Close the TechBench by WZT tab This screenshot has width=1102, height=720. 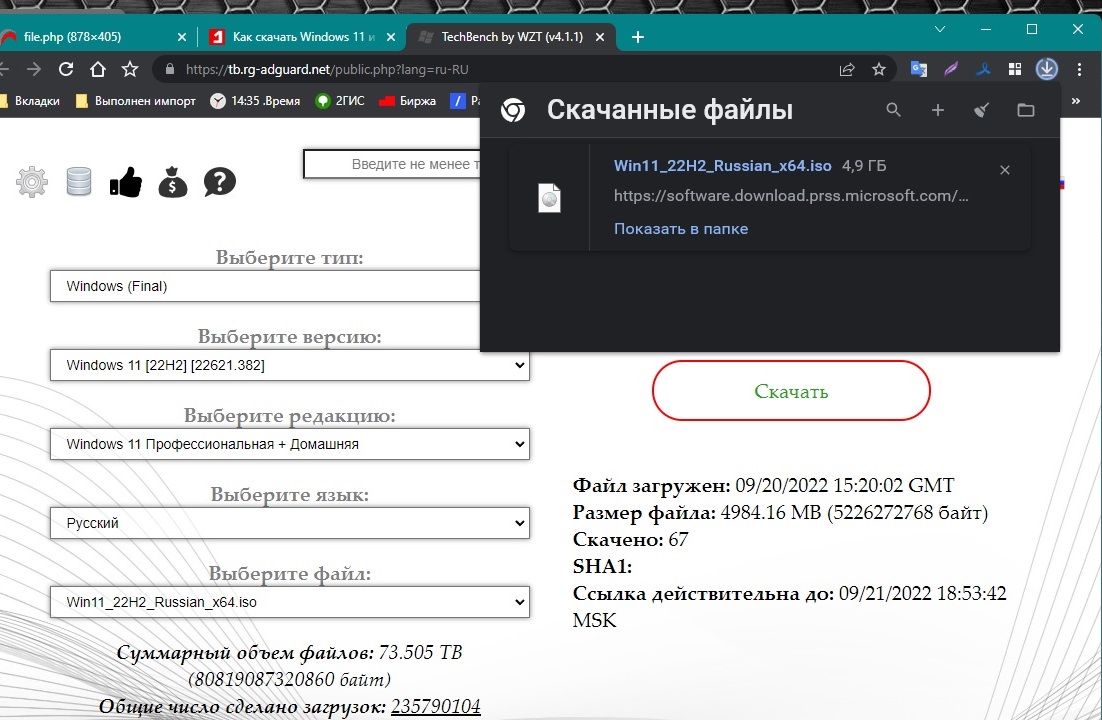click(x=599, y=37)
